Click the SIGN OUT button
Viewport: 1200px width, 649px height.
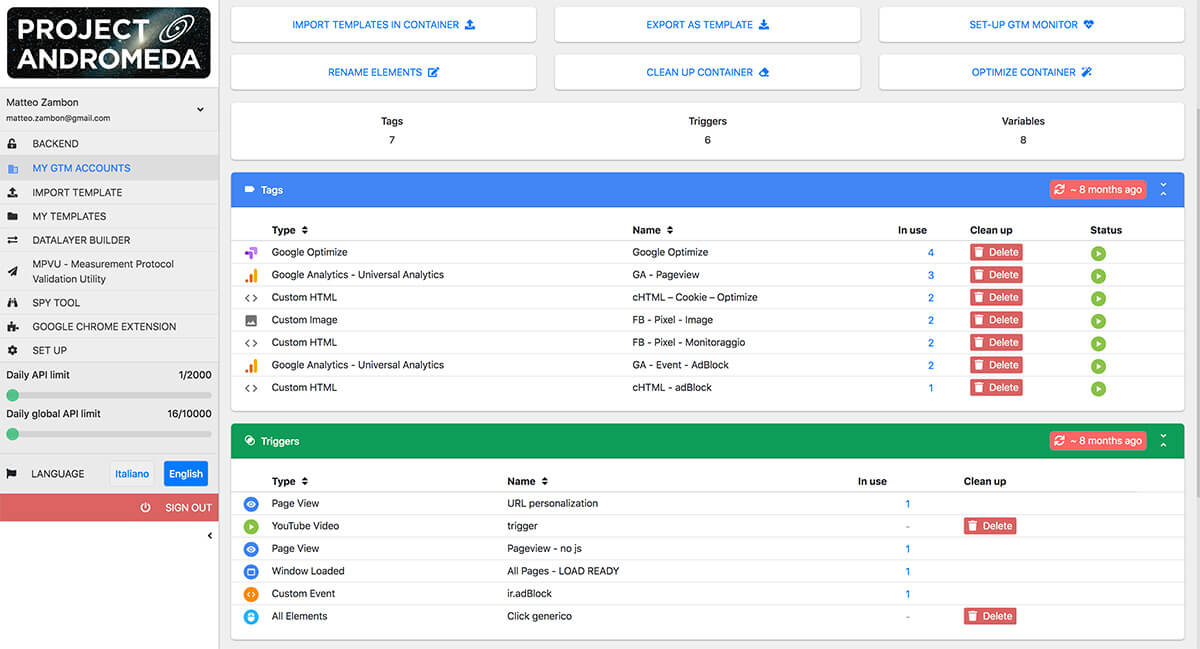click(x=109, y=507)
